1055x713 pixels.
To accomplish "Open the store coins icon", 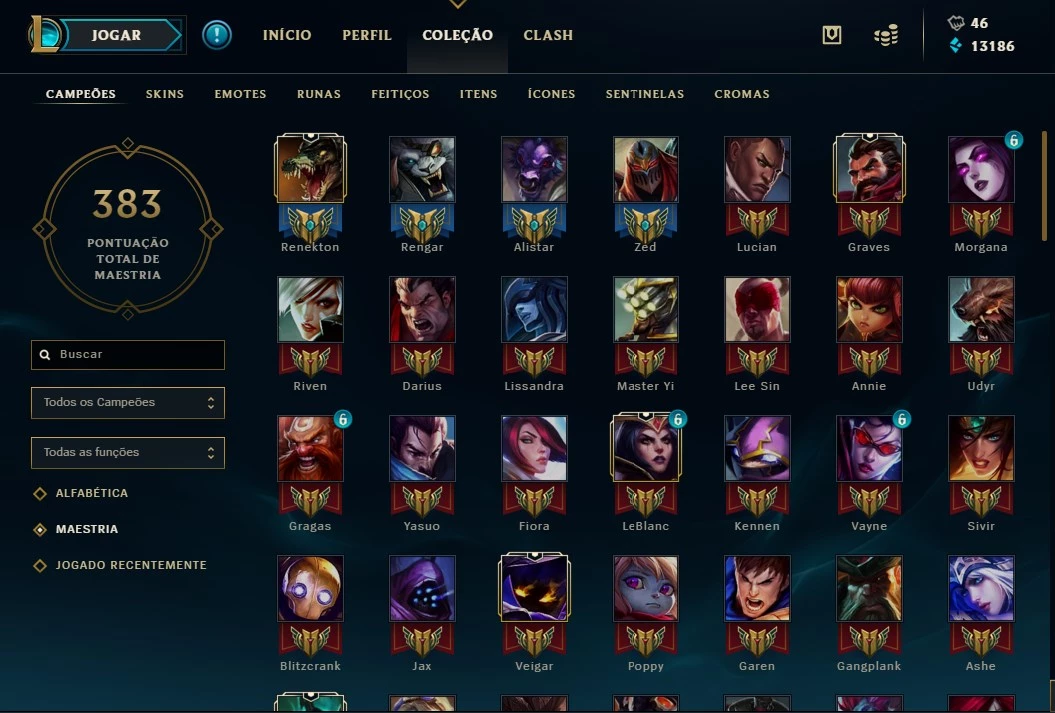I will point(886,35).
